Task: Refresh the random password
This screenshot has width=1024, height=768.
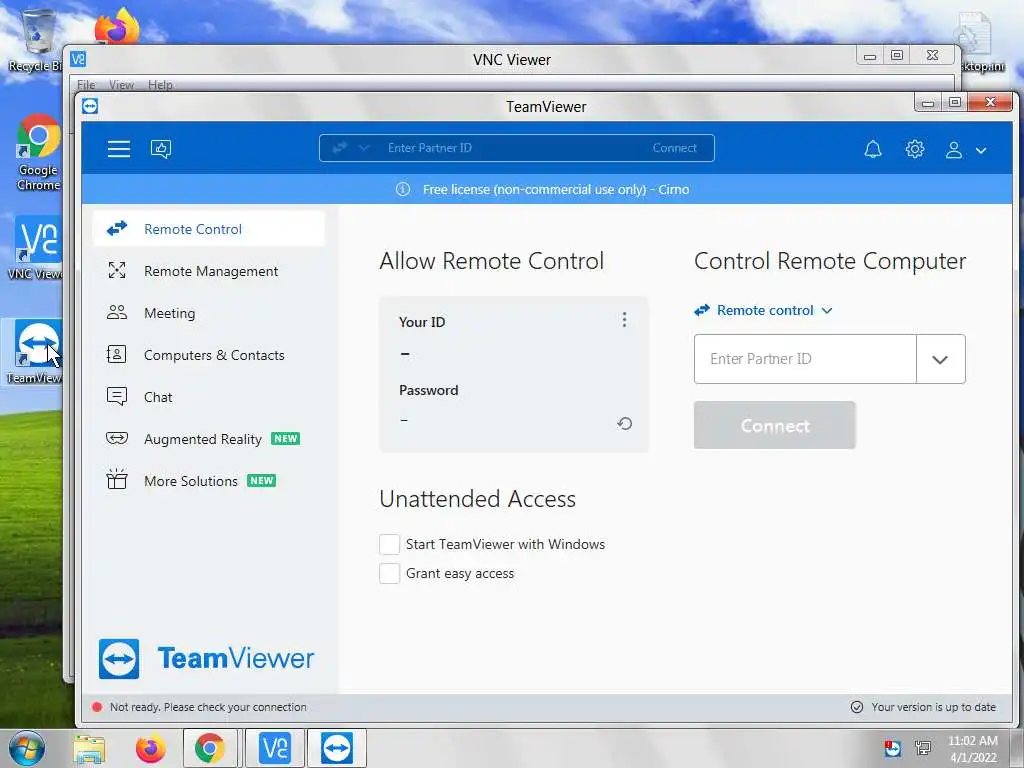Action: pos(624,423)
